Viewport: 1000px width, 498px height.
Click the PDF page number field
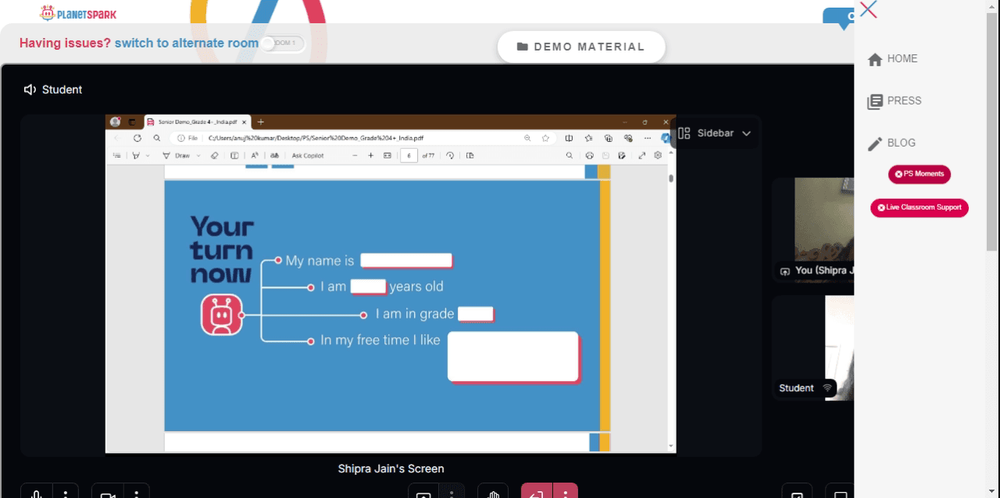click(x=409, y=156)
